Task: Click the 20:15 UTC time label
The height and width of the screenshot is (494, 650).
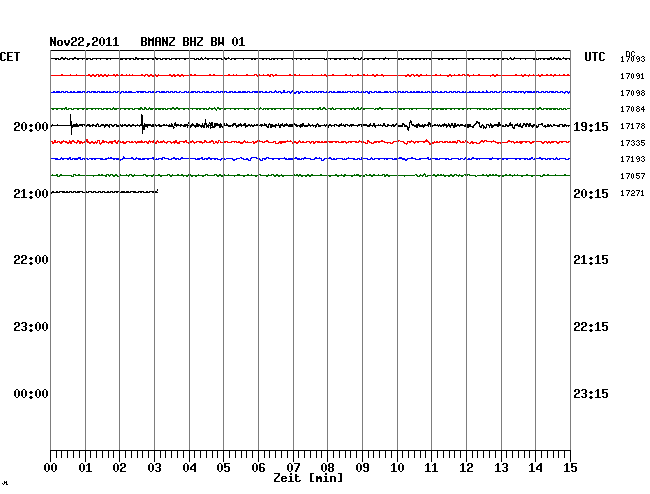Action: click(591, 194)
